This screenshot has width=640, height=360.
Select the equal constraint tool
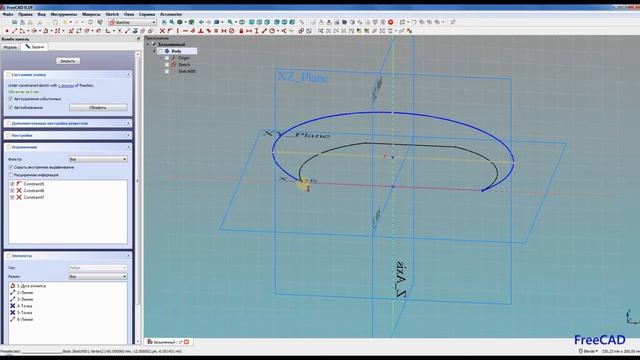point(216,31)
